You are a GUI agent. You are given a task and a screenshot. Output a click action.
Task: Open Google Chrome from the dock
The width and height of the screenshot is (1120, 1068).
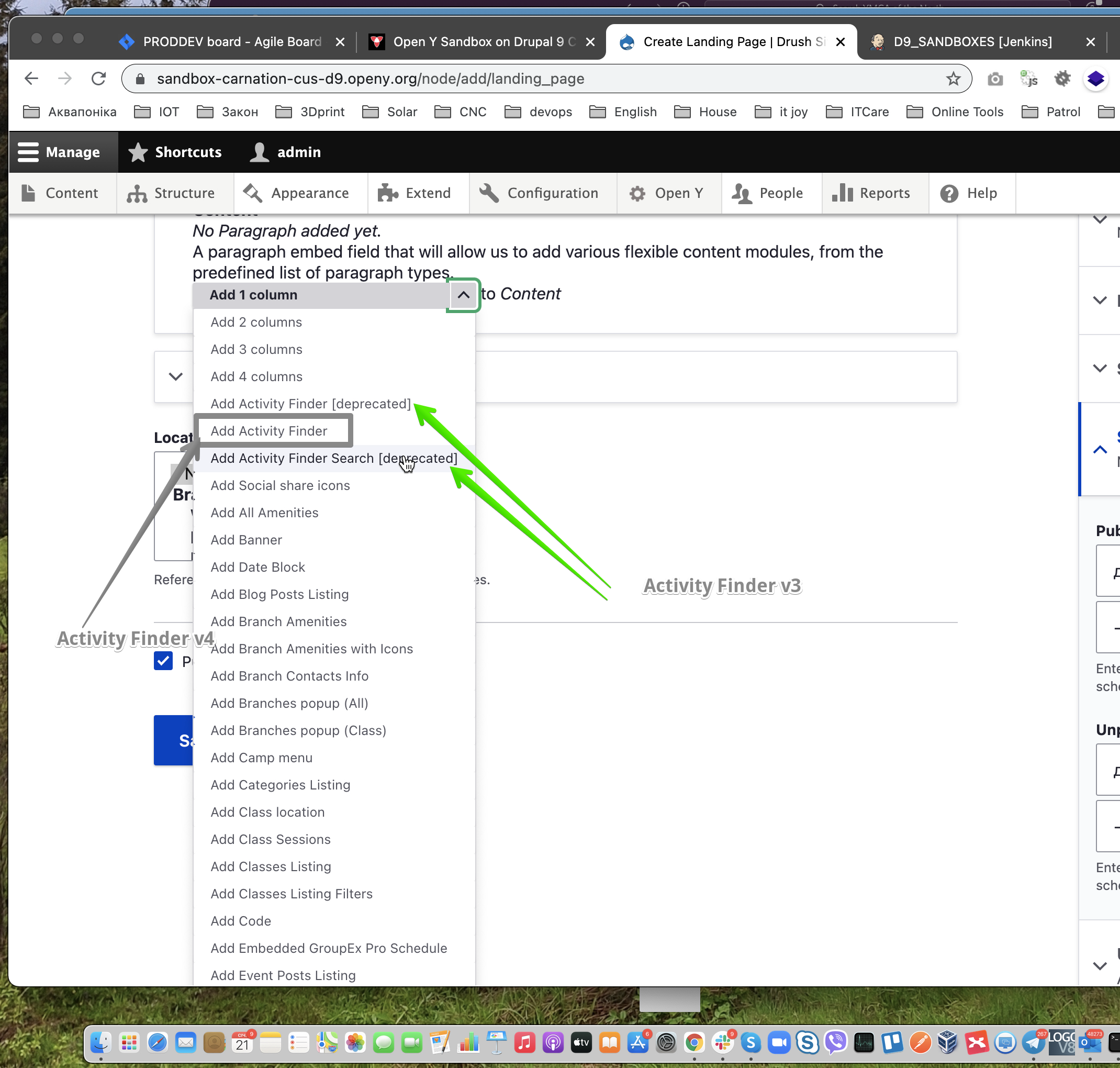point(695,1042)
